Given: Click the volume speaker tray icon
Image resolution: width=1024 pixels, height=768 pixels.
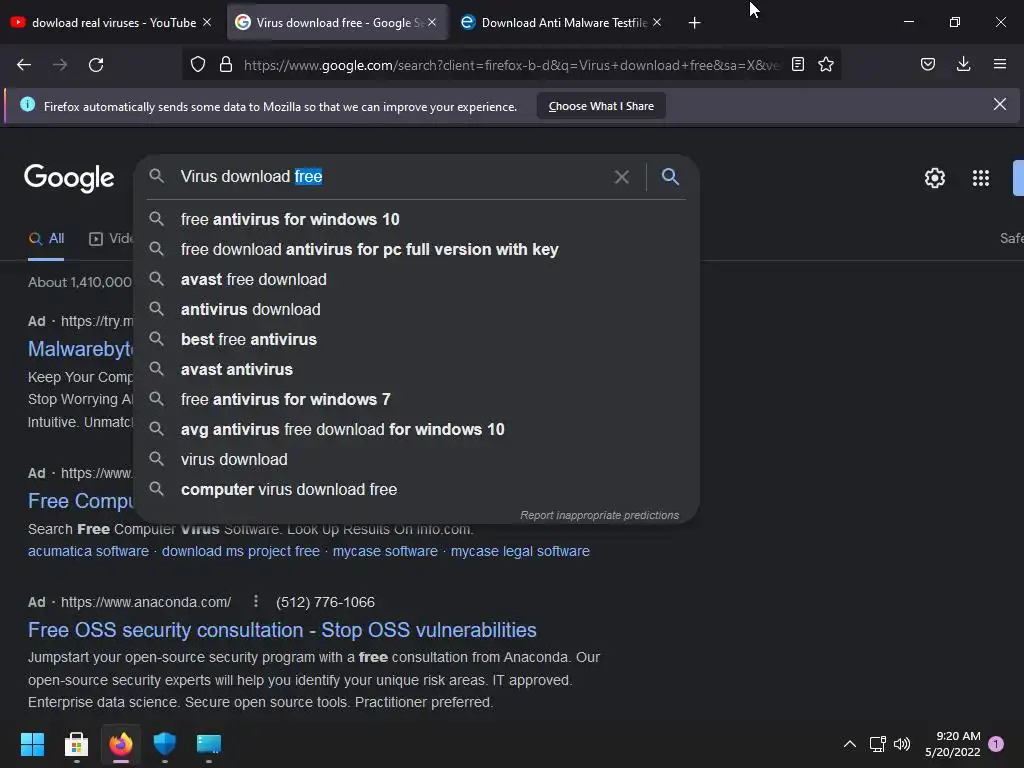Looking at the screenshot, I should 902,744.
